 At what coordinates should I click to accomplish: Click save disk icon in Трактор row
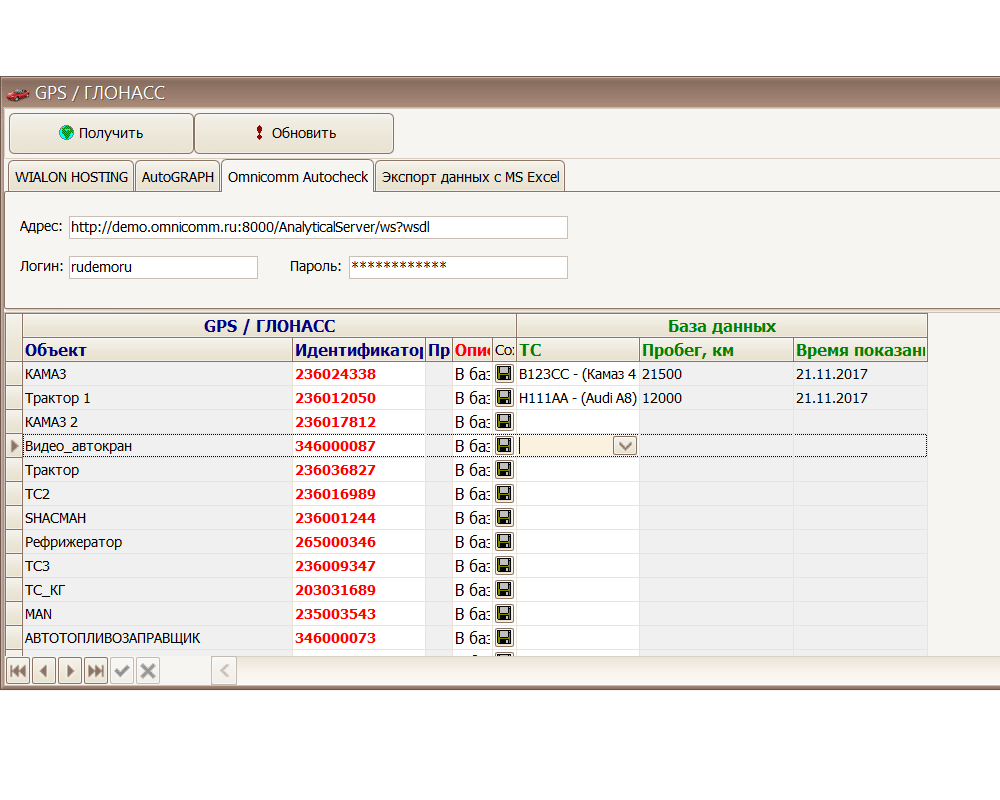click(504, 470)
